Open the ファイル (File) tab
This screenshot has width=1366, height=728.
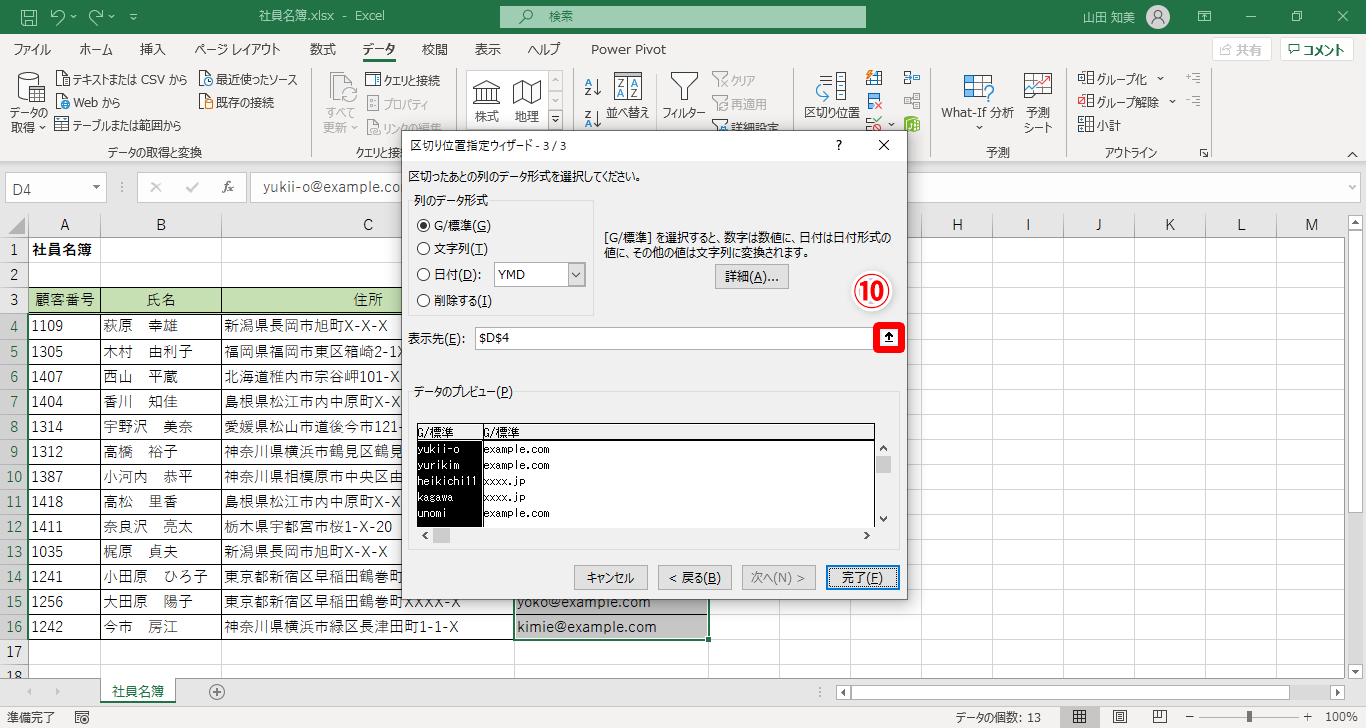(32, 49)
